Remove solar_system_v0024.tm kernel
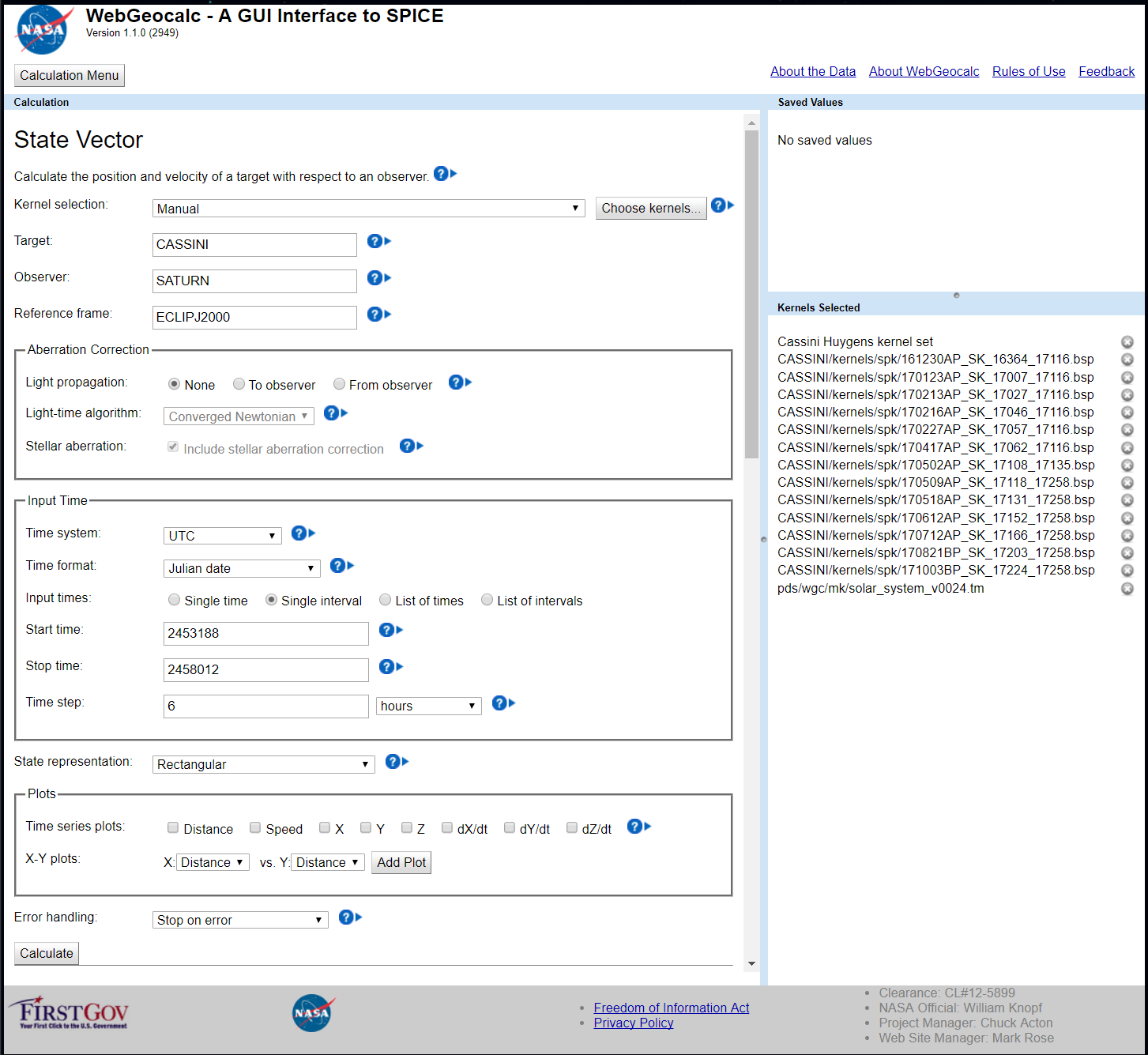Image resolution: width=1148 pixels, height=1055 pixels. (1127, 589)
